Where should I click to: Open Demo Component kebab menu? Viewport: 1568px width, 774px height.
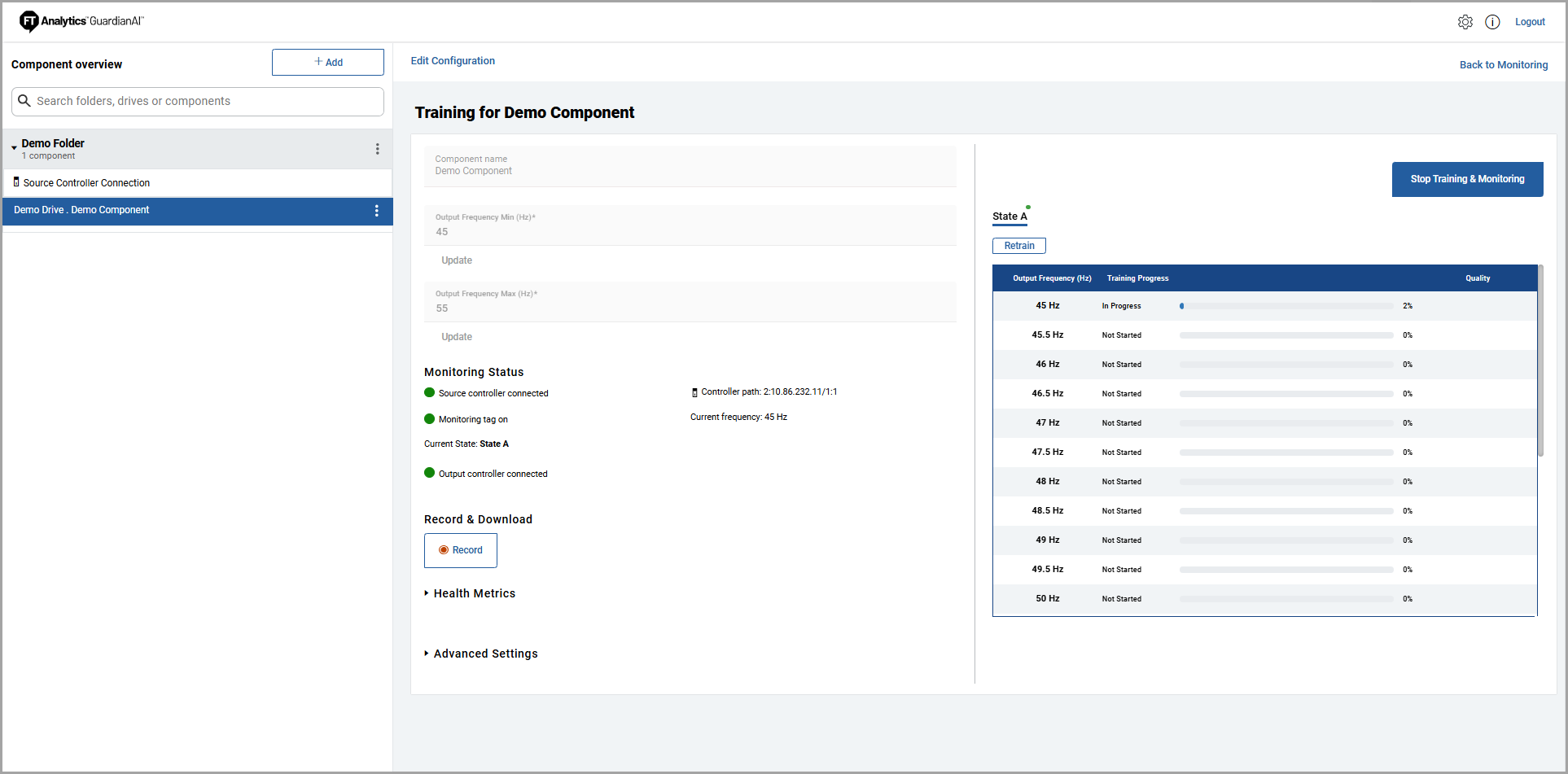click(376, 211)
